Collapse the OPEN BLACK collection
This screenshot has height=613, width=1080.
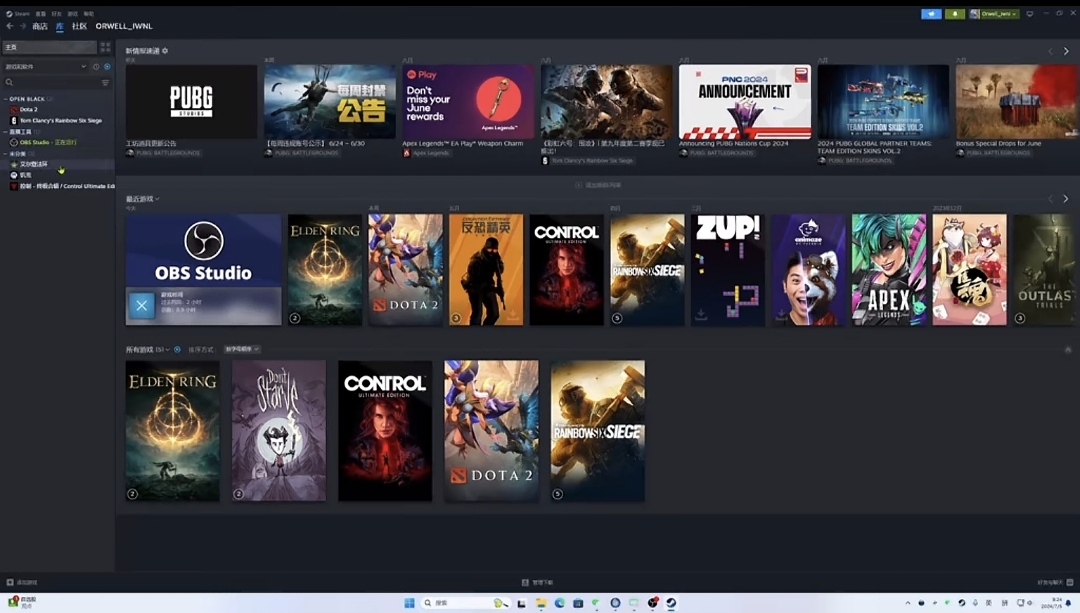(x=6, y=99)
